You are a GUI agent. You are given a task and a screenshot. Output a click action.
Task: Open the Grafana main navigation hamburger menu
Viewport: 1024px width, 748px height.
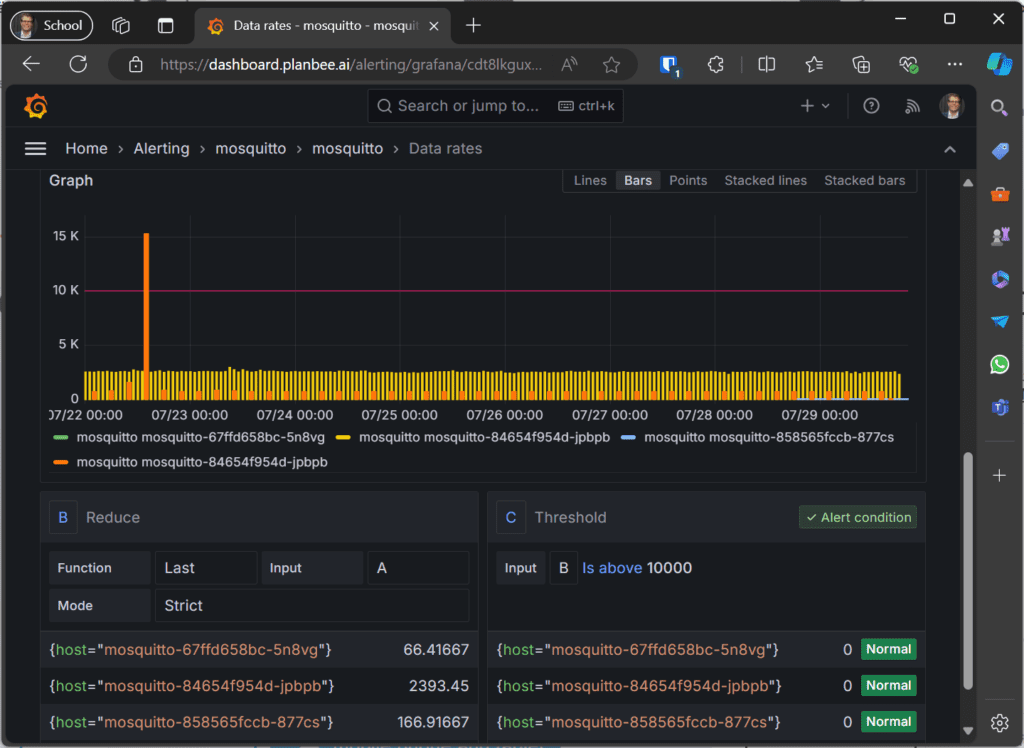point(35,148)
